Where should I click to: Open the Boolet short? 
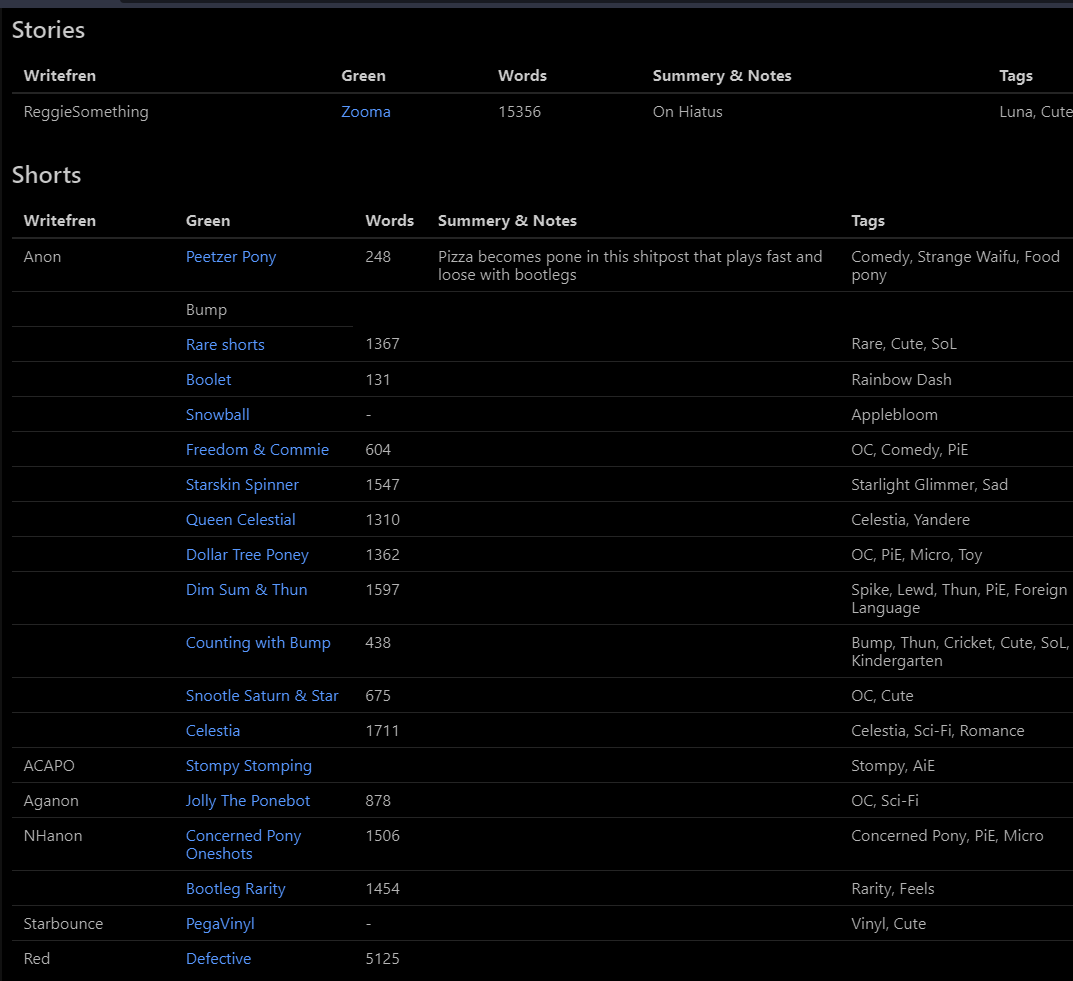click(x=209, y=379)
